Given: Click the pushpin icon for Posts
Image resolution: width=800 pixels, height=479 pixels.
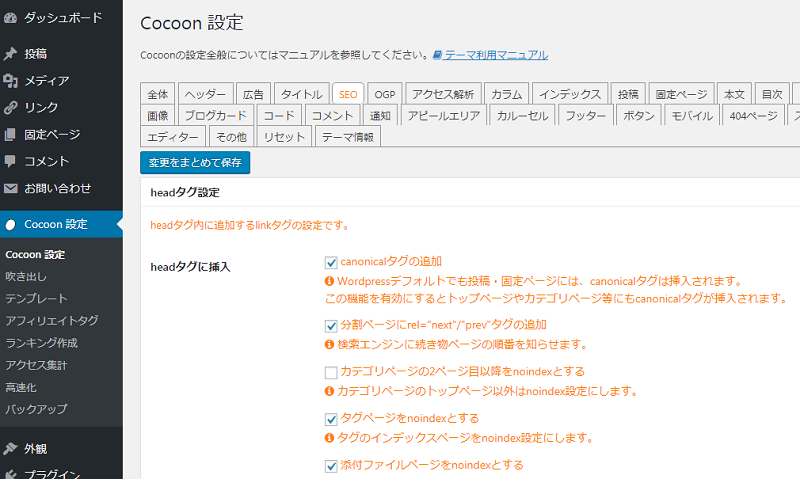Looking at the screenshot, I should pyautogui.click(x=11, y=54).
